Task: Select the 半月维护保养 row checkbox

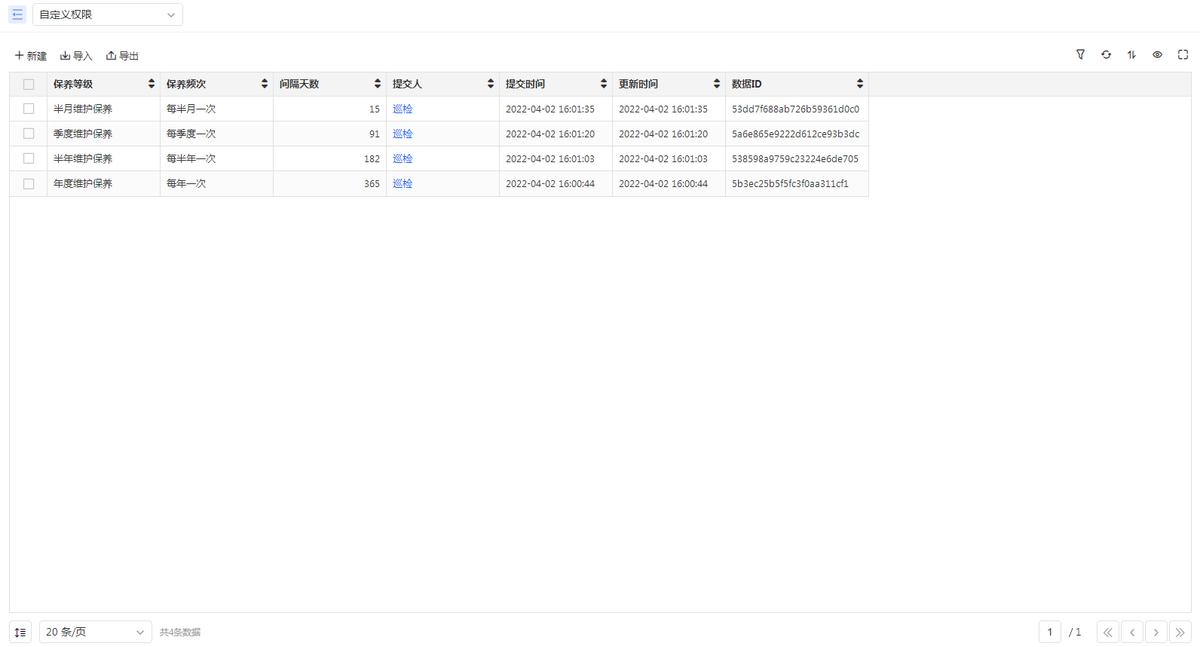Action: pos(28,109)
